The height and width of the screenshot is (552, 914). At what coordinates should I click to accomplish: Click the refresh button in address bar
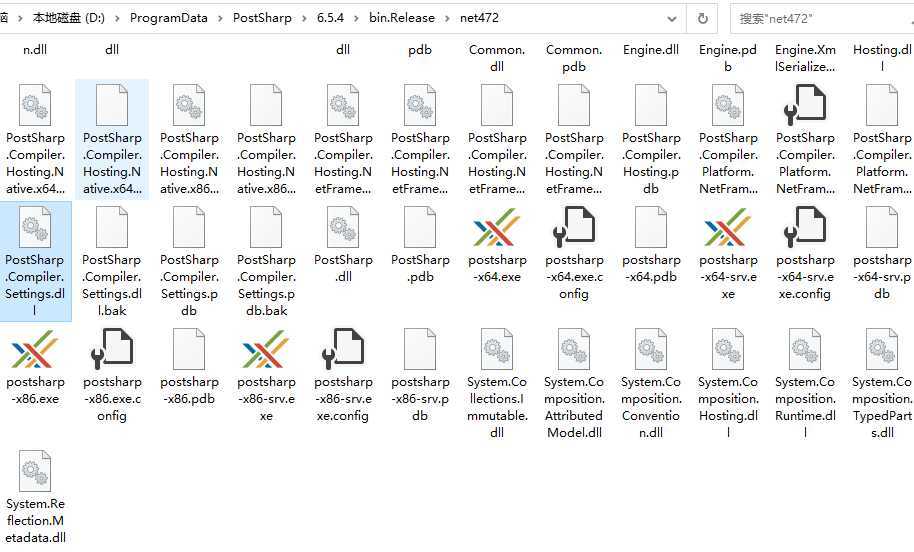coord(703,19)
